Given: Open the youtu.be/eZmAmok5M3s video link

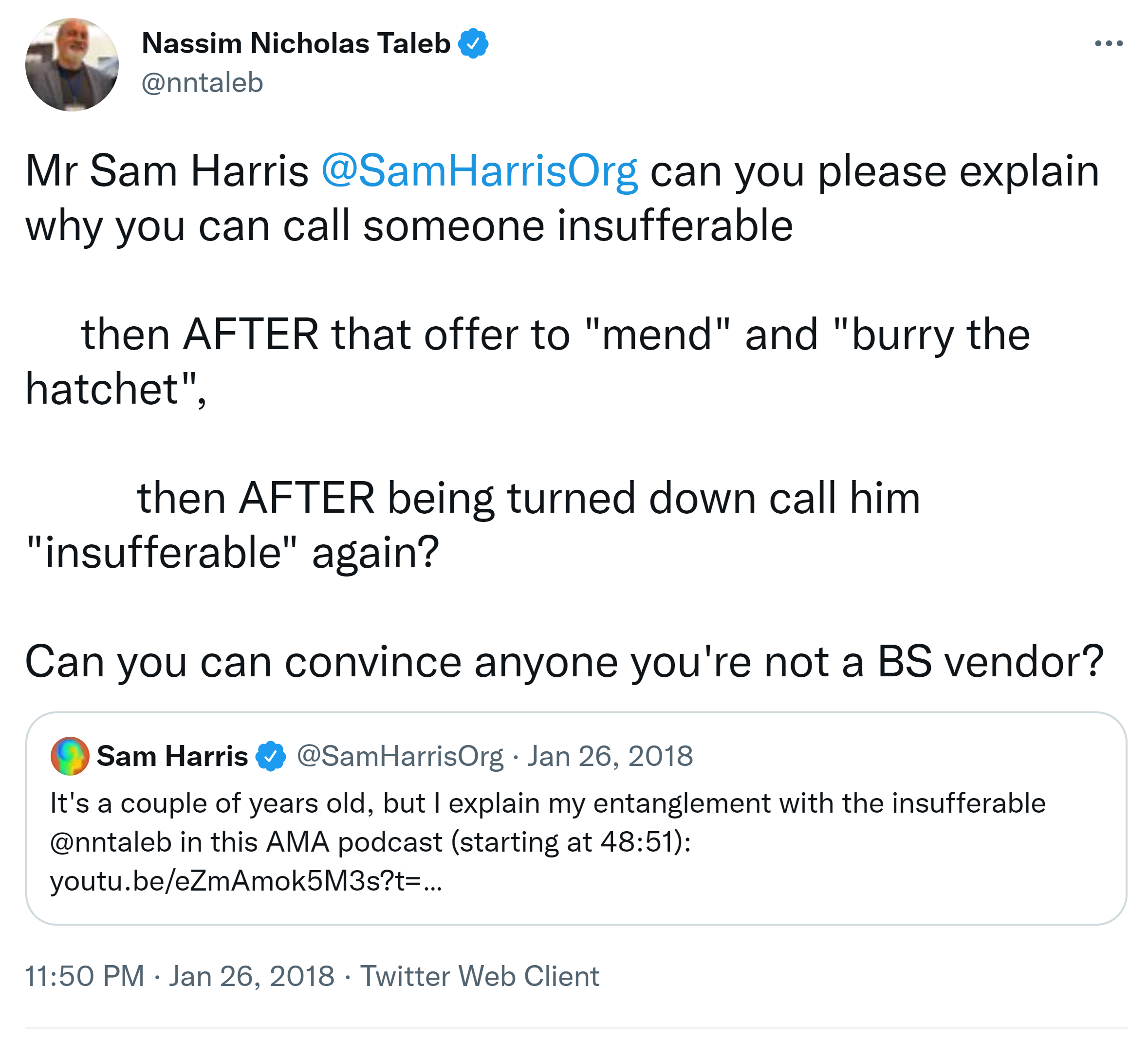Looking at the screenshot, I should [x=245, y=881].
